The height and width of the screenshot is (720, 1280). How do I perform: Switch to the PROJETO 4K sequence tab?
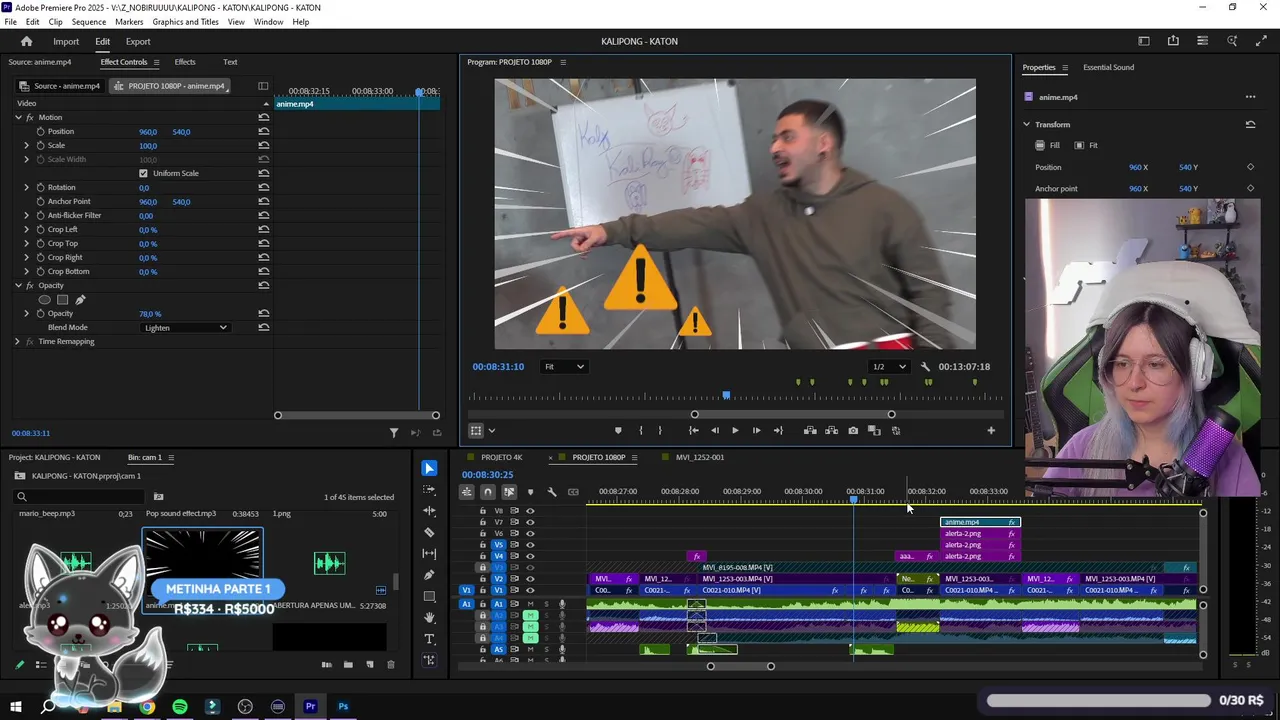(x=502, y=457)
